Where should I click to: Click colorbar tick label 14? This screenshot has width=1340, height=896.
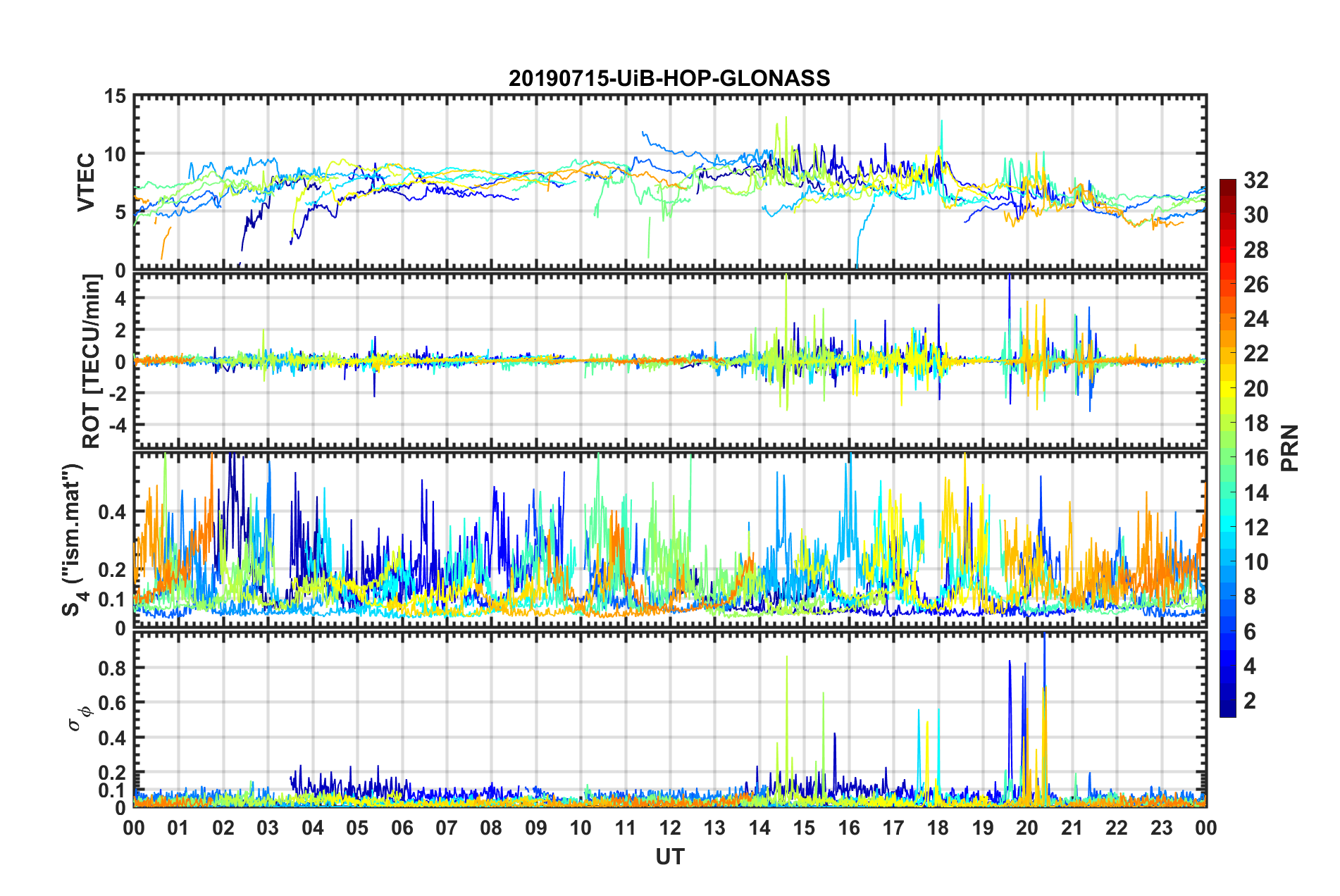pos(1255,493)
